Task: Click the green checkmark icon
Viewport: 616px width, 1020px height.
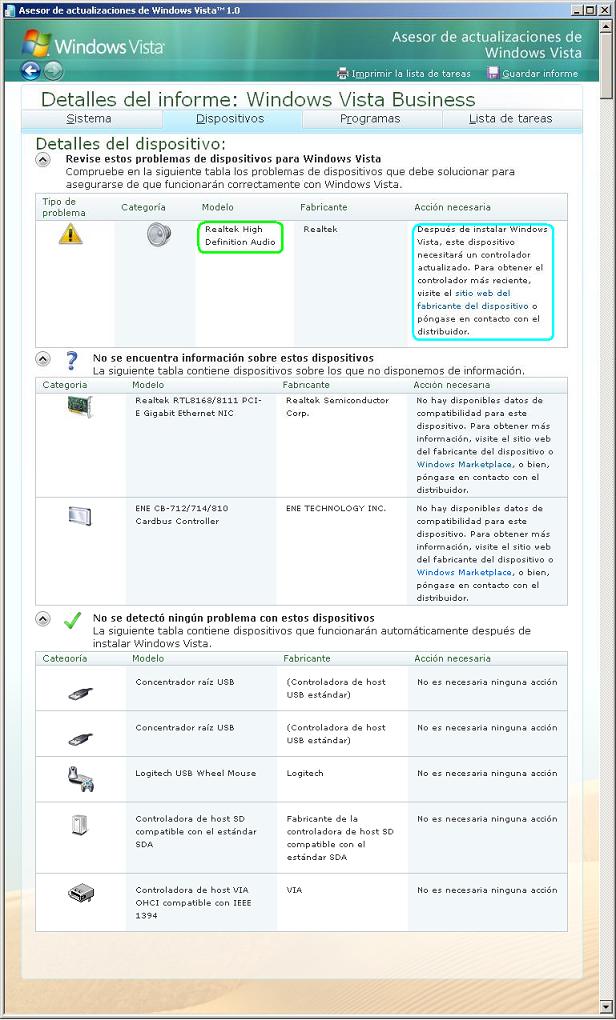Action: click(72, 620)
